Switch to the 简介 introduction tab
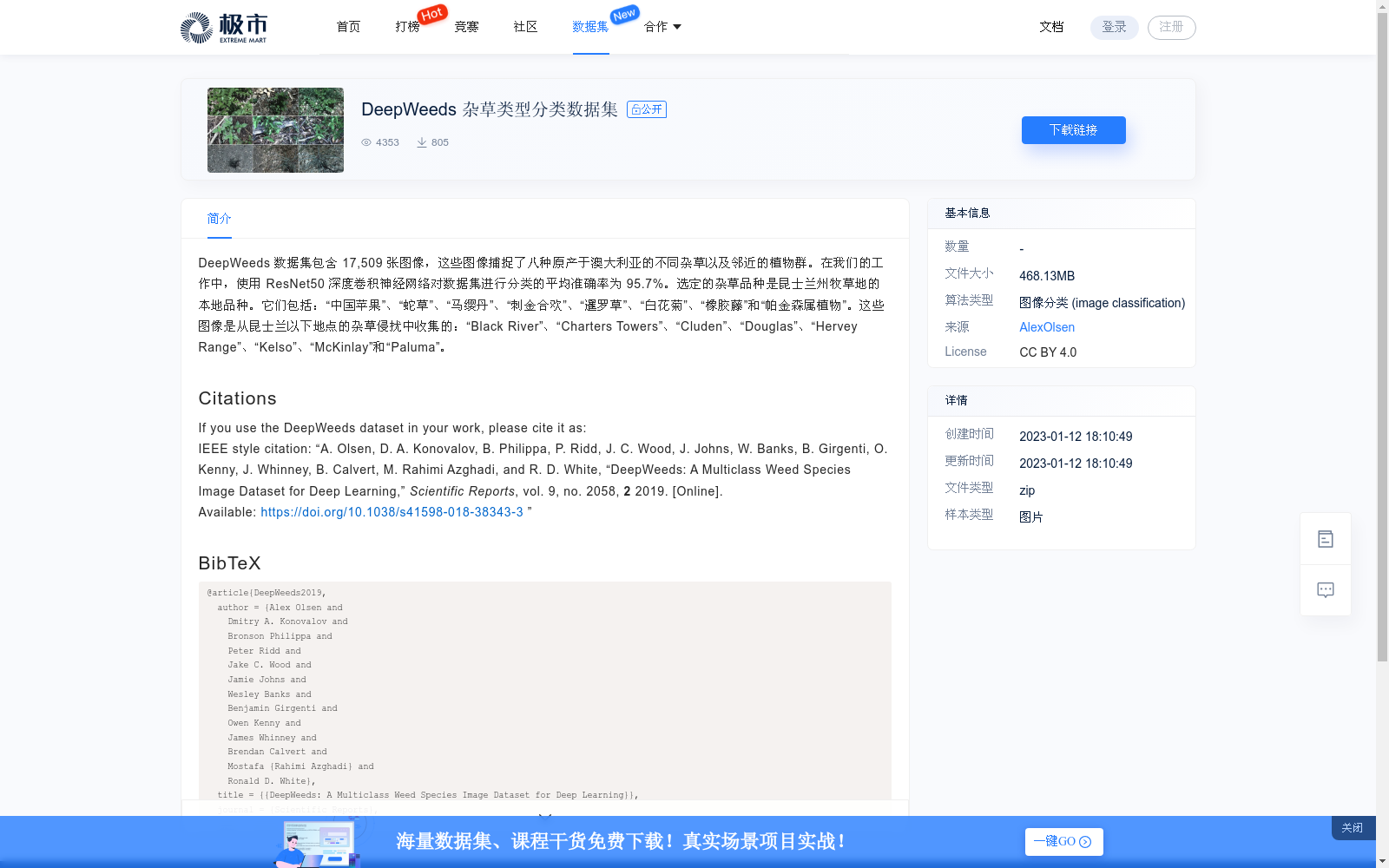This screenshot has width=1389, height=868. tap(219, 219)
